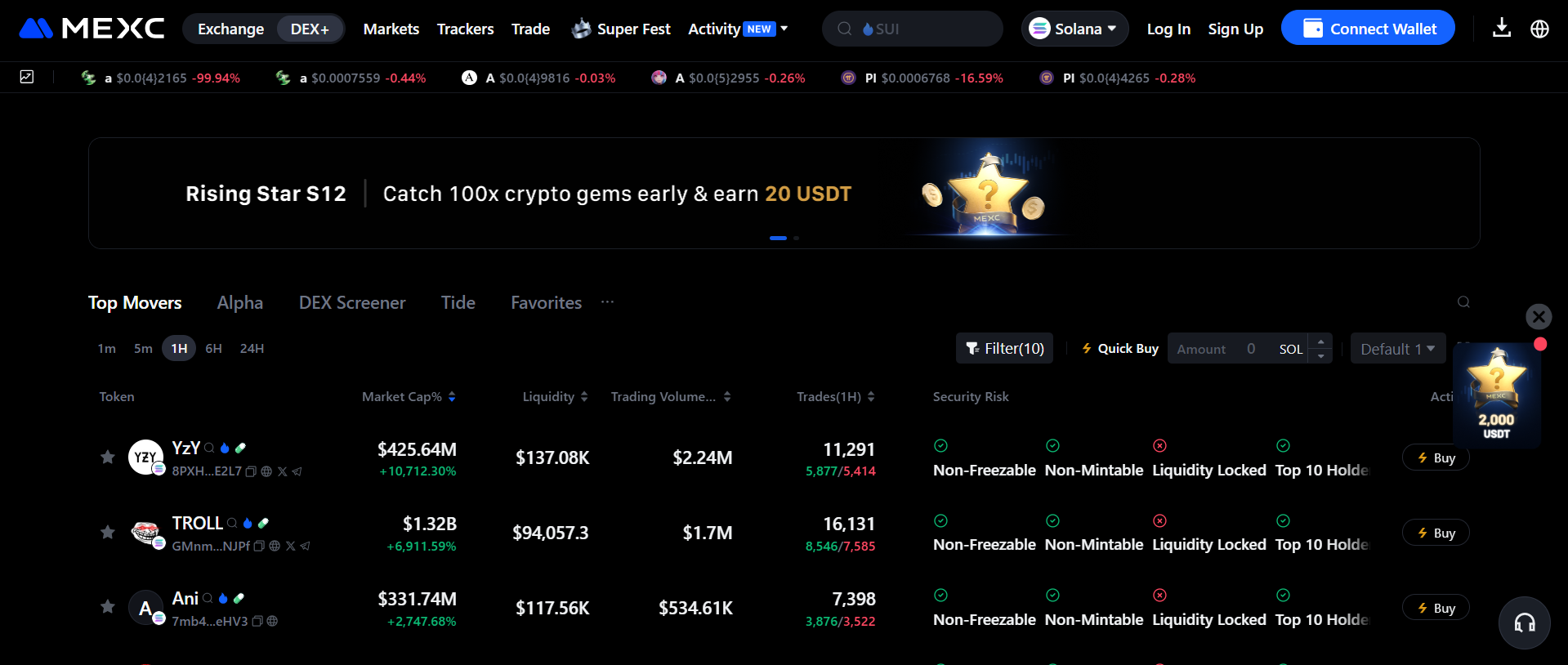Buy the YzY token

1436,457
